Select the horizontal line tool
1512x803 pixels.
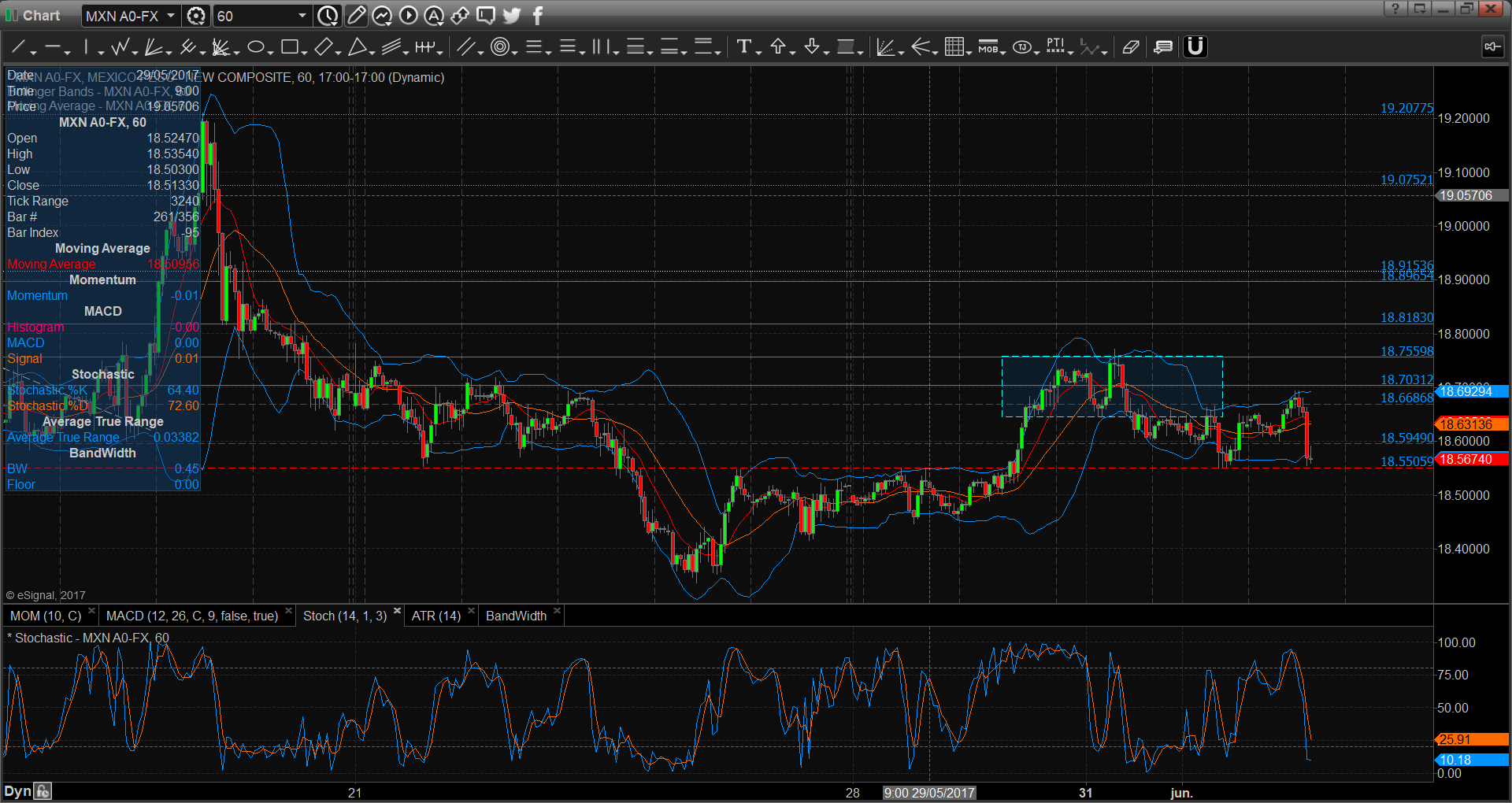53,47
